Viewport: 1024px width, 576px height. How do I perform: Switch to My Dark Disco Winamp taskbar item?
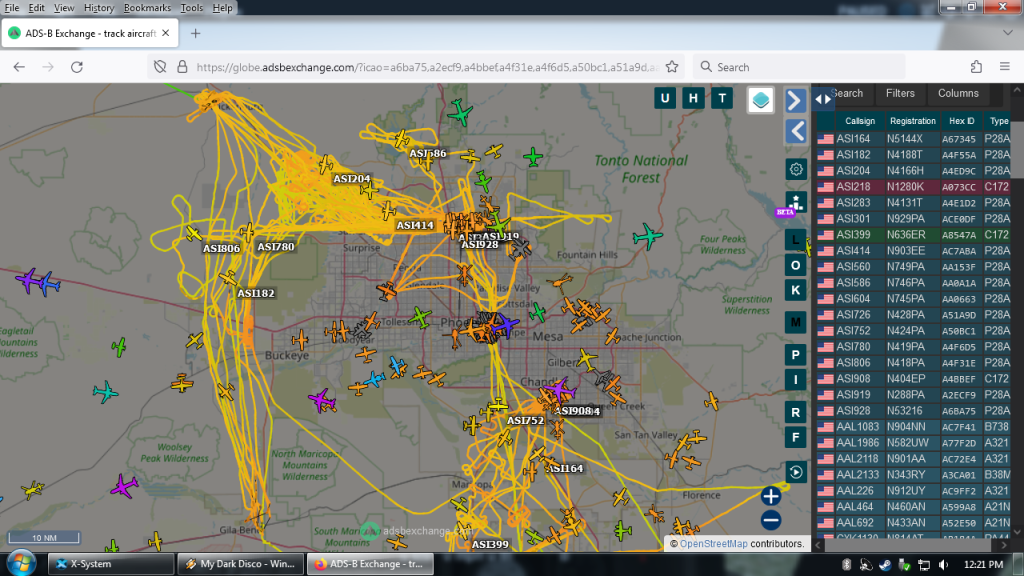pos(240,564)
